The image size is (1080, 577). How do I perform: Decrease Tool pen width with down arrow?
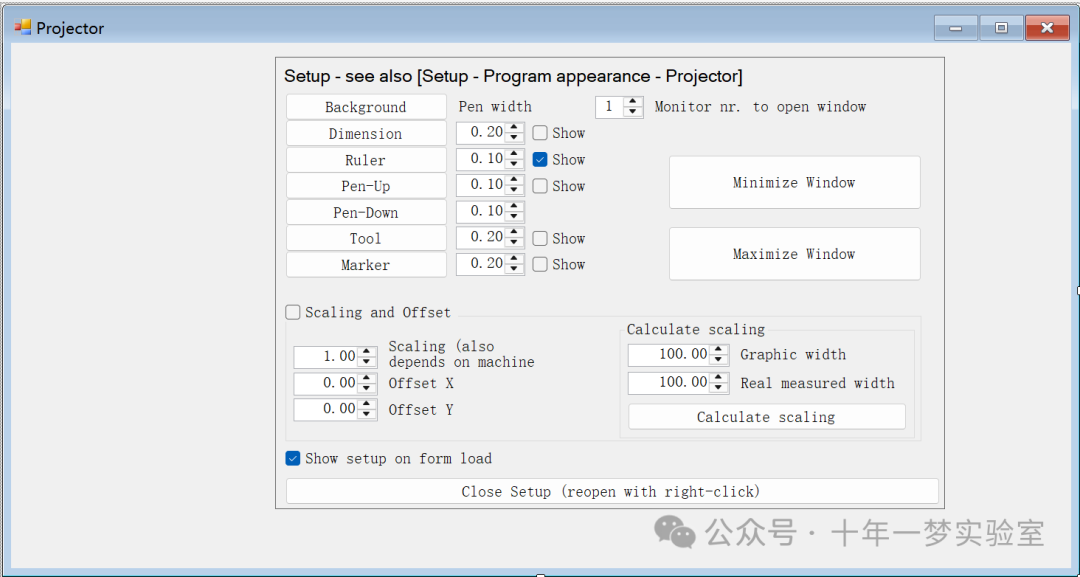click(x=514, y=242)
